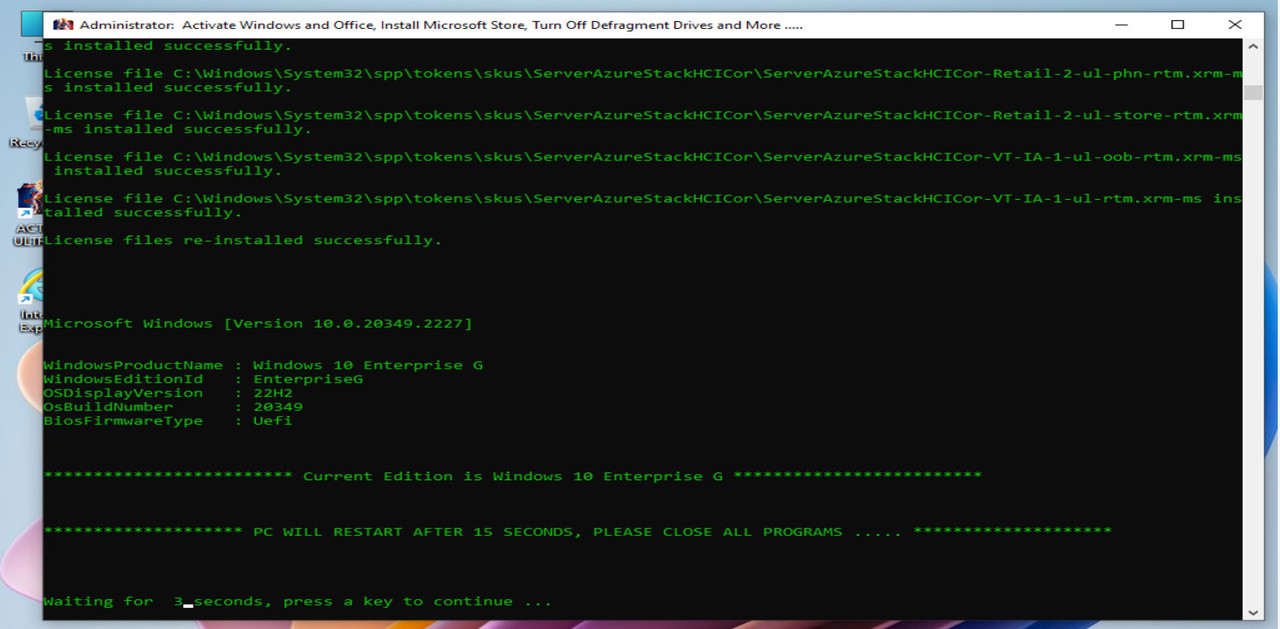Click the '-ms installed successfully.' line
The image size is (1280, 629).
click(x=178, y=129)
